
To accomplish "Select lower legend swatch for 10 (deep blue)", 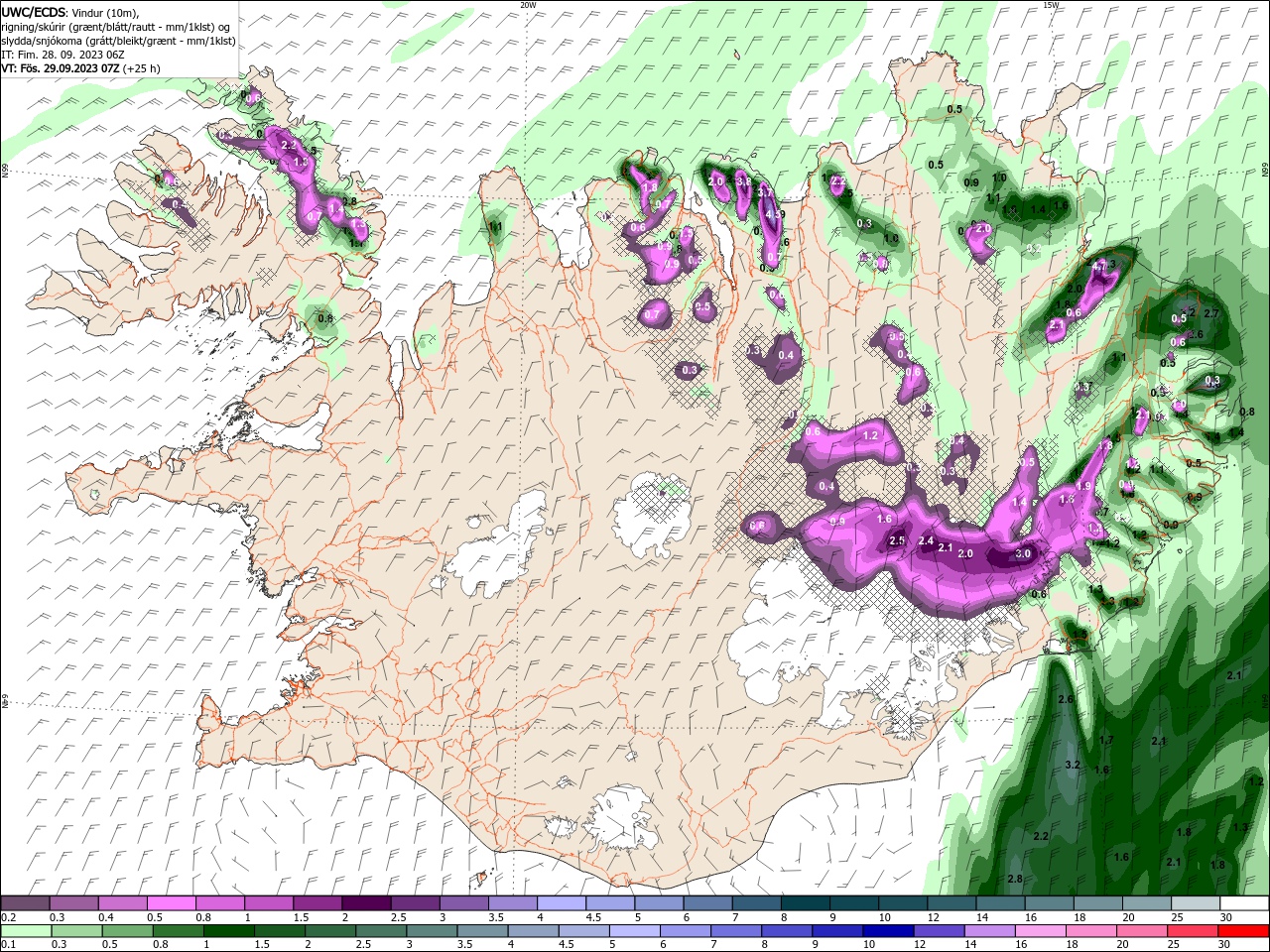I will 888,931.
